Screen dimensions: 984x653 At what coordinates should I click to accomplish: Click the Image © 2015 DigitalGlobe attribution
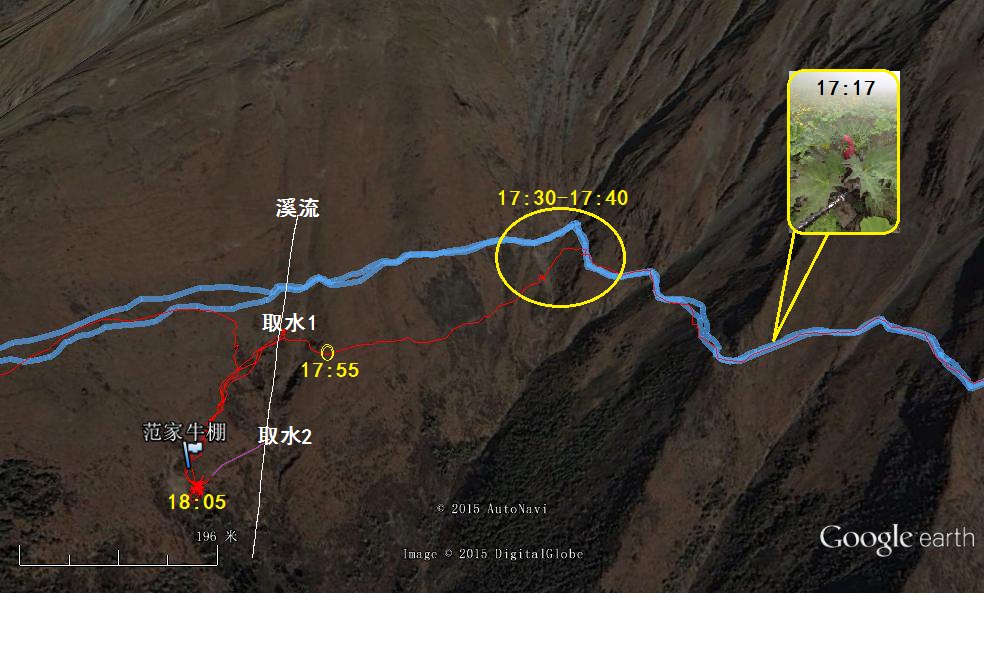click(x=493, y=554)
